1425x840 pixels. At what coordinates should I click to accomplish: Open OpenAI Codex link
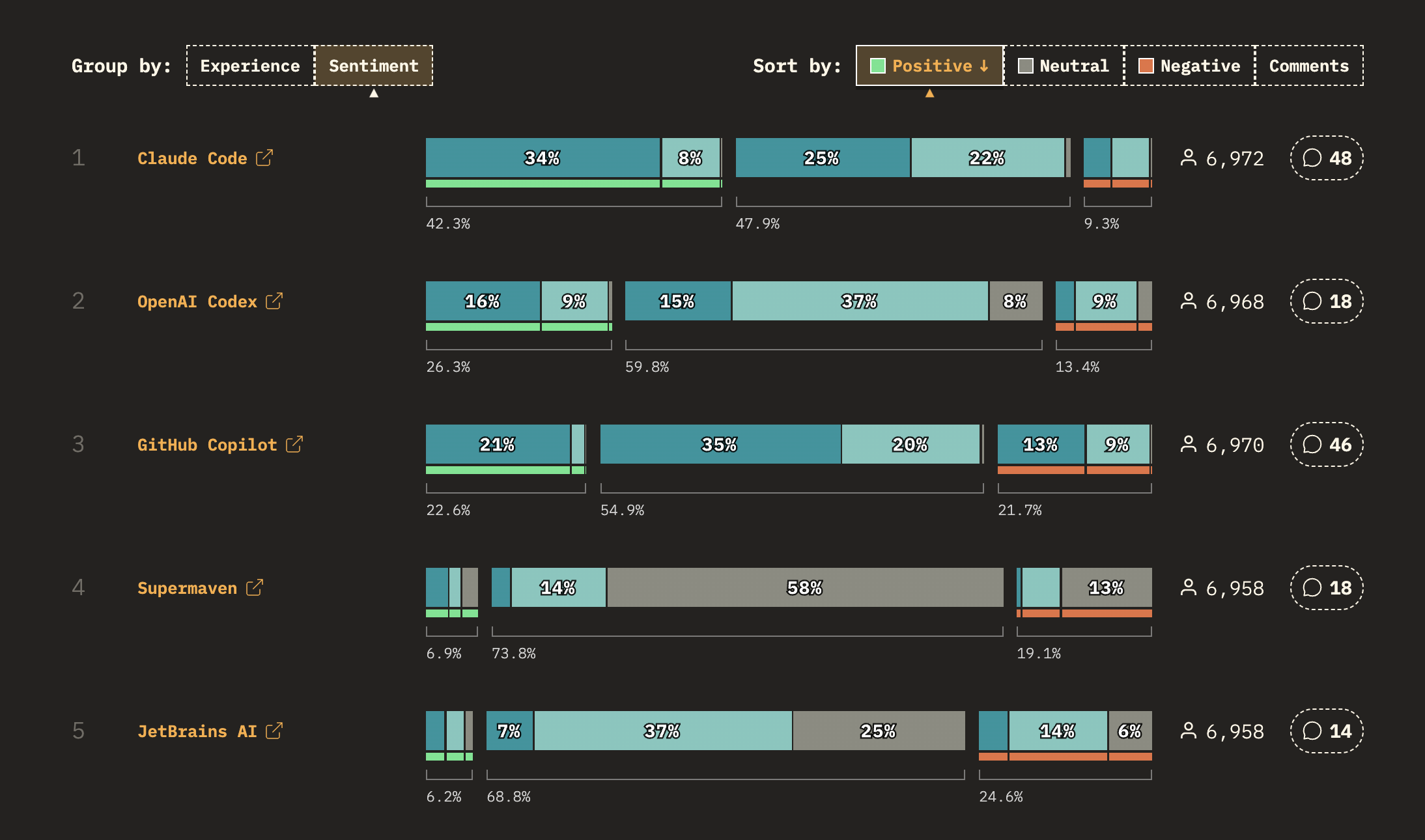click(197, 301)
